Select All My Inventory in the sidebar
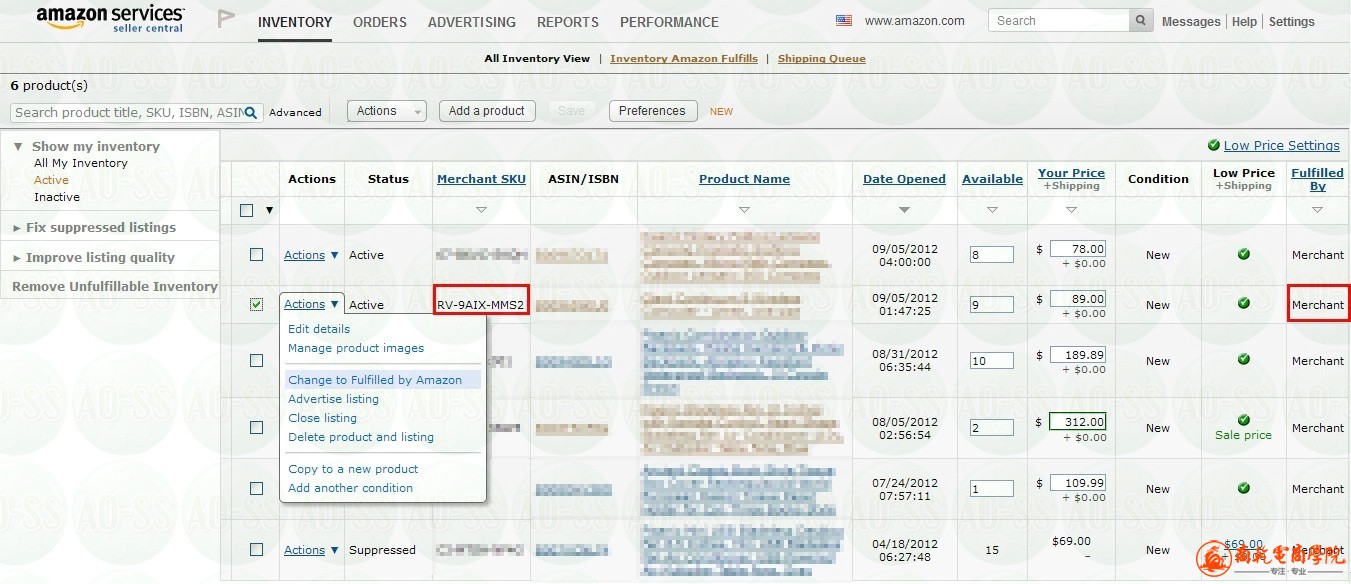1351x584 pixels. [x=81, y=163]
